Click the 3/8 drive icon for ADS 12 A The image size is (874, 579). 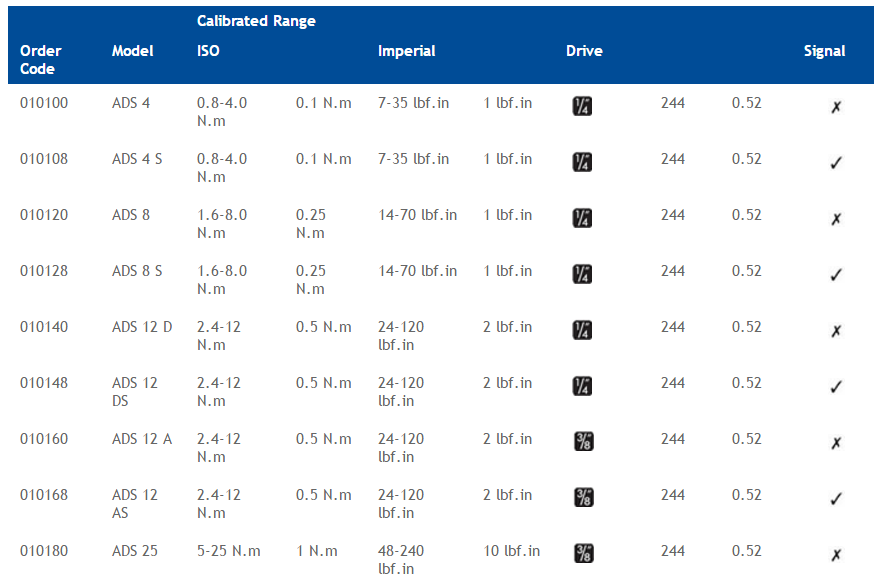point(584,441)
